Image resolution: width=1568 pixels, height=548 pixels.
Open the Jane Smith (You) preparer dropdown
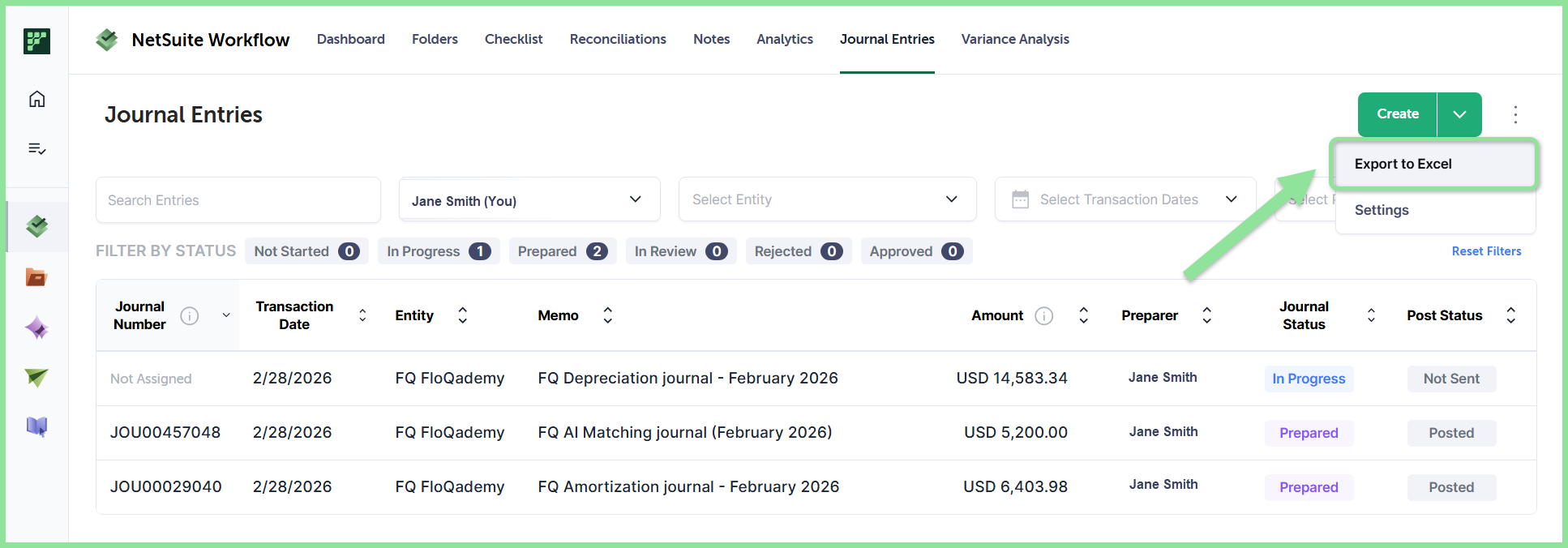click(529, 199)
